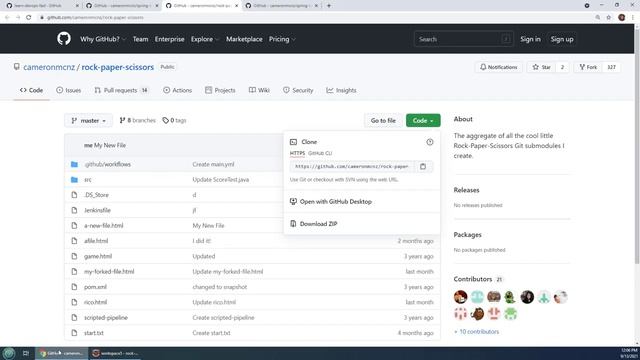Expand the Explore menu
Image resolution: width=640 pixels, height=360 pixels.
(205, 39)
